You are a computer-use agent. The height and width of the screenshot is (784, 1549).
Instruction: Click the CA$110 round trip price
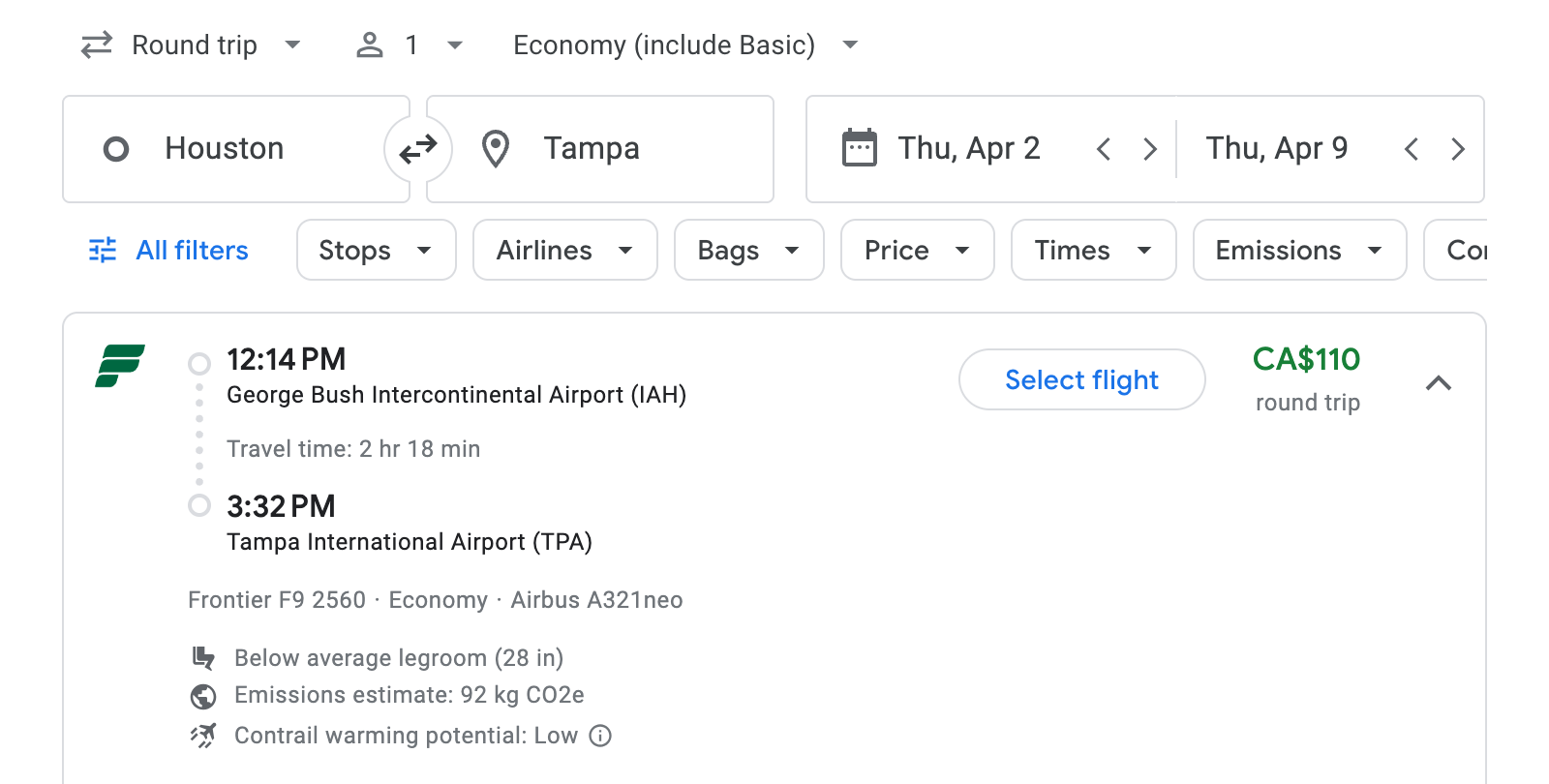point(1307,359)
